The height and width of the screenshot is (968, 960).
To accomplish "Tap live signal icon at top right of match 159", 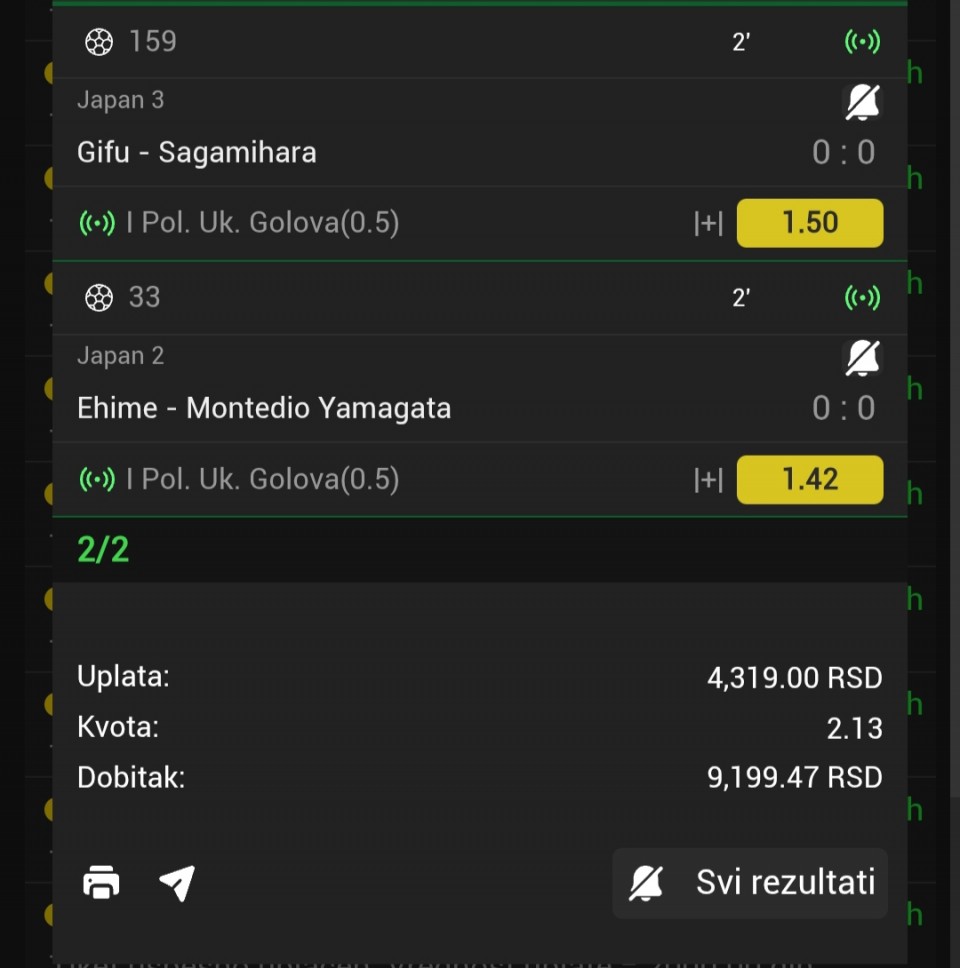I will tap(862, 42).
